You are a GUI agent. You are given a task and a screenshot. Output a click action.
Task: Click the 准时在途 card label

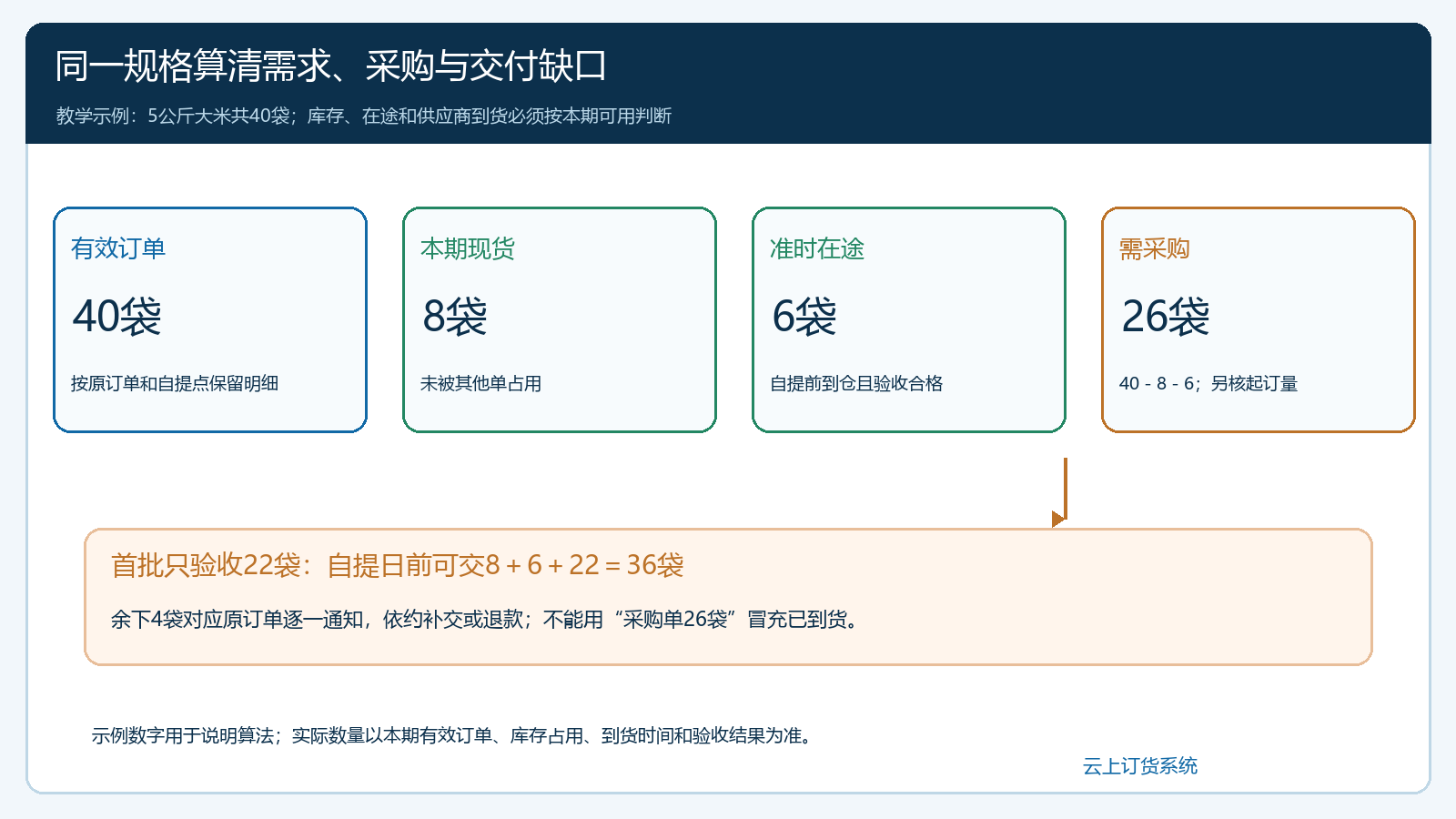coord(817,248)
